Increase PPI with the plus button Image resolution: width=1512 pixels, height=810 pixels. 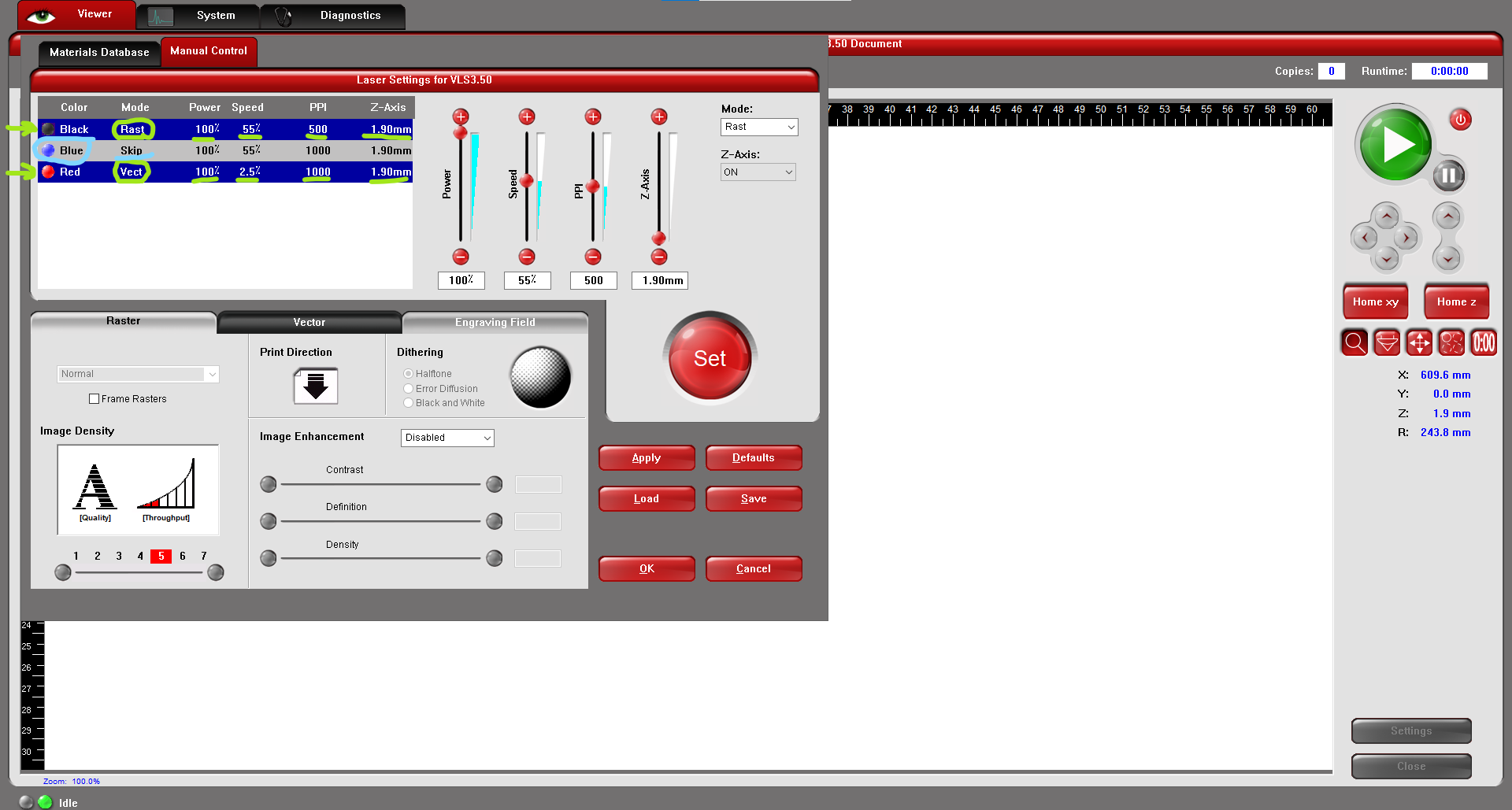coord(593,117)
